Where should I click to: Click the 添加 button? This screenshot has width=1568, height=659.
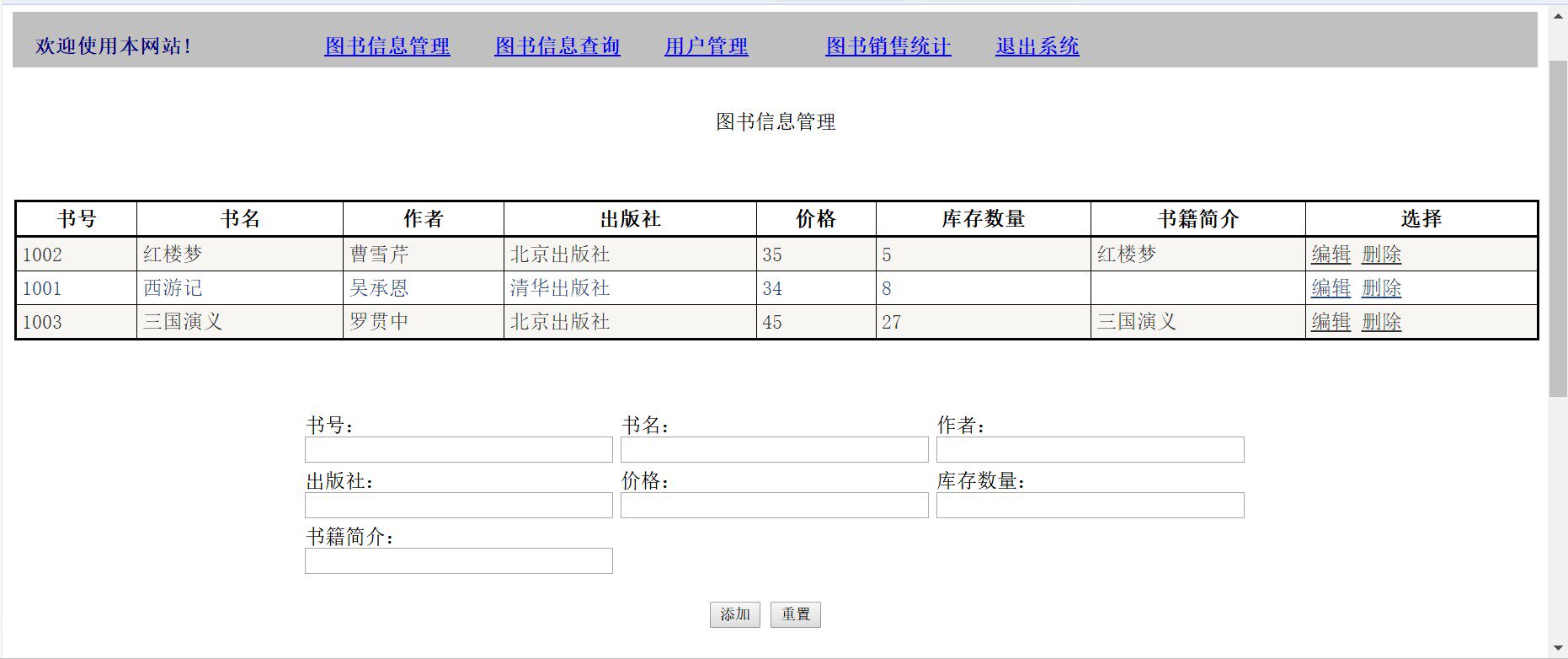click(x=735, y=614)
